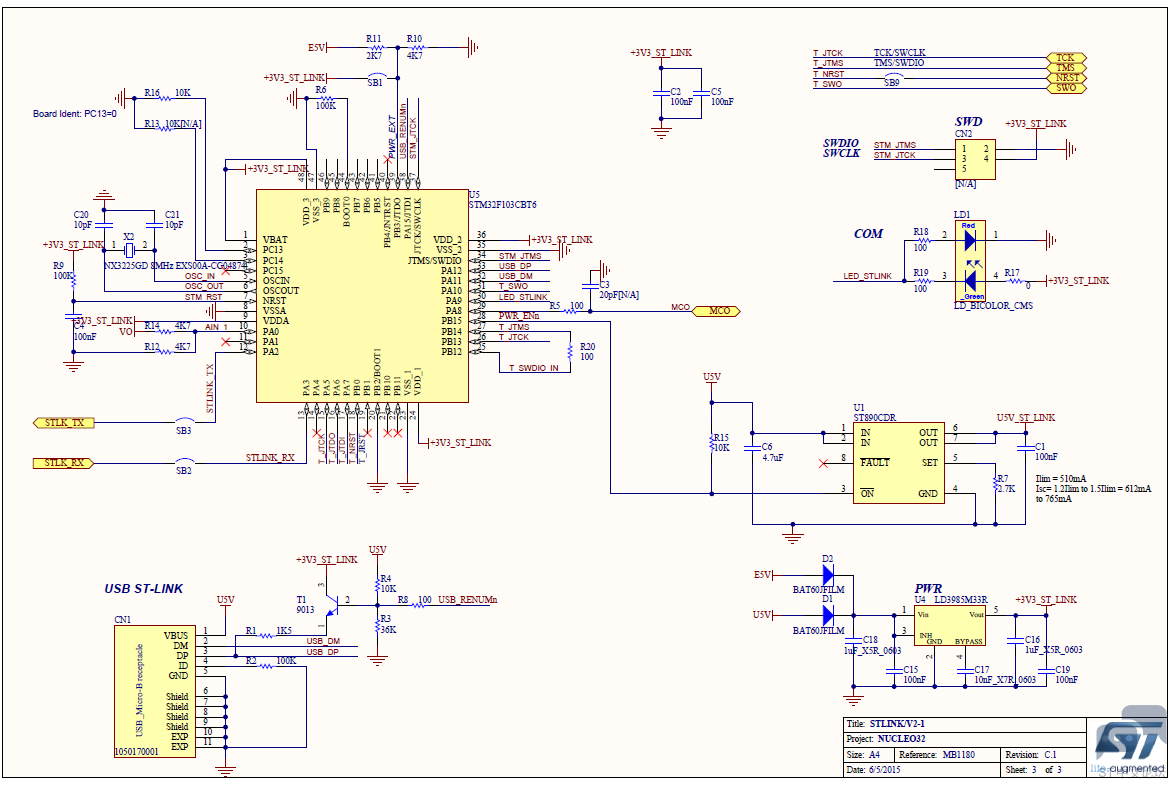Select the MCO port symbol
Viewport: 1175px width, 788px height.
tap(718, 311)
